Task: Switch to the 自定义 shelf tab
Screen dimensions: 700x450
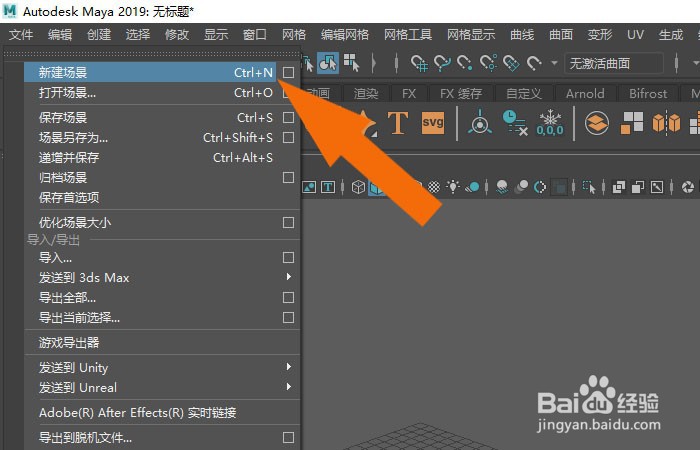Action: 524,94
